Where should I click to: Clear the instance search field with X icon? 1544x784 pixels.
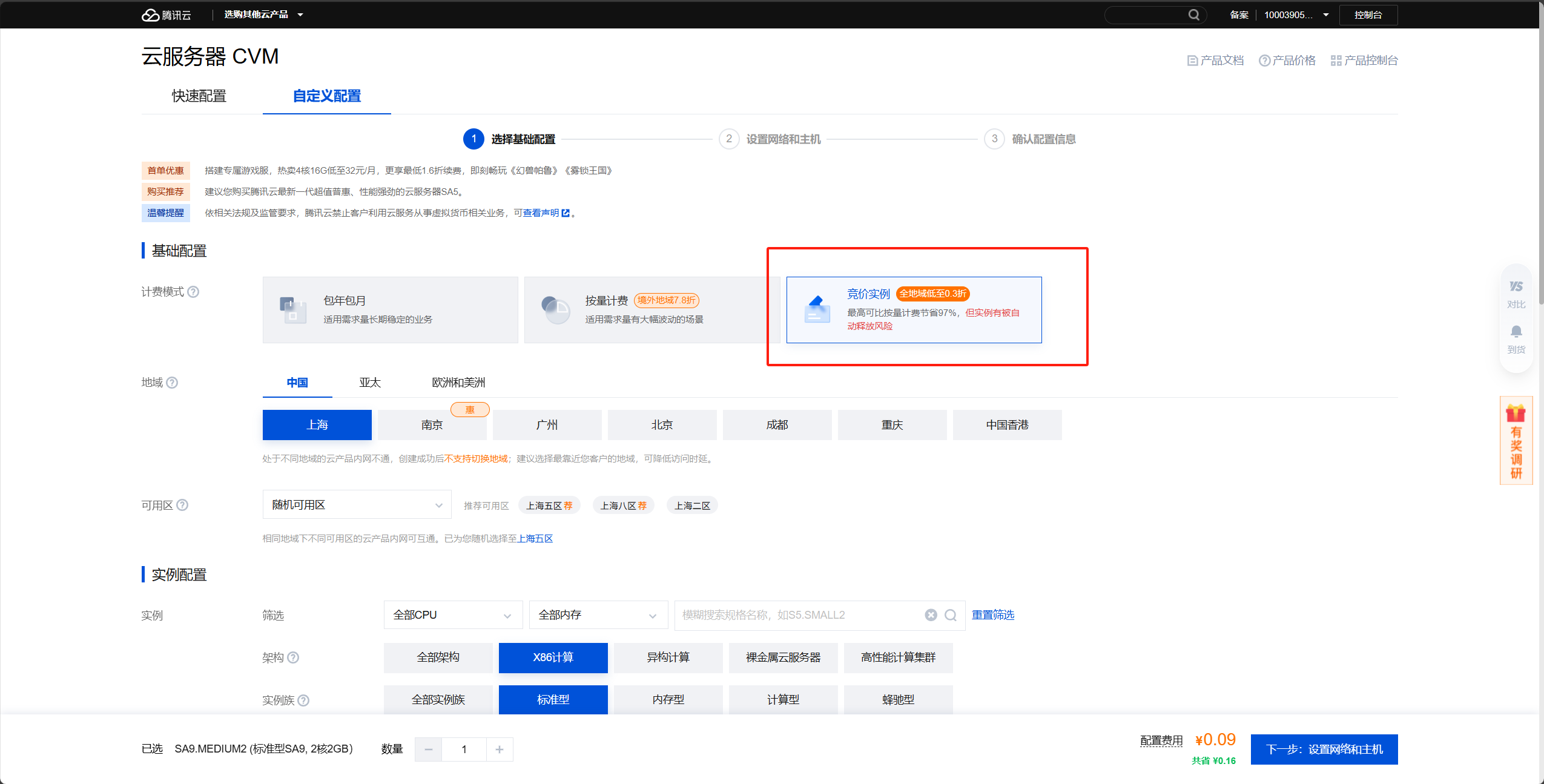[x=931, y=615]
